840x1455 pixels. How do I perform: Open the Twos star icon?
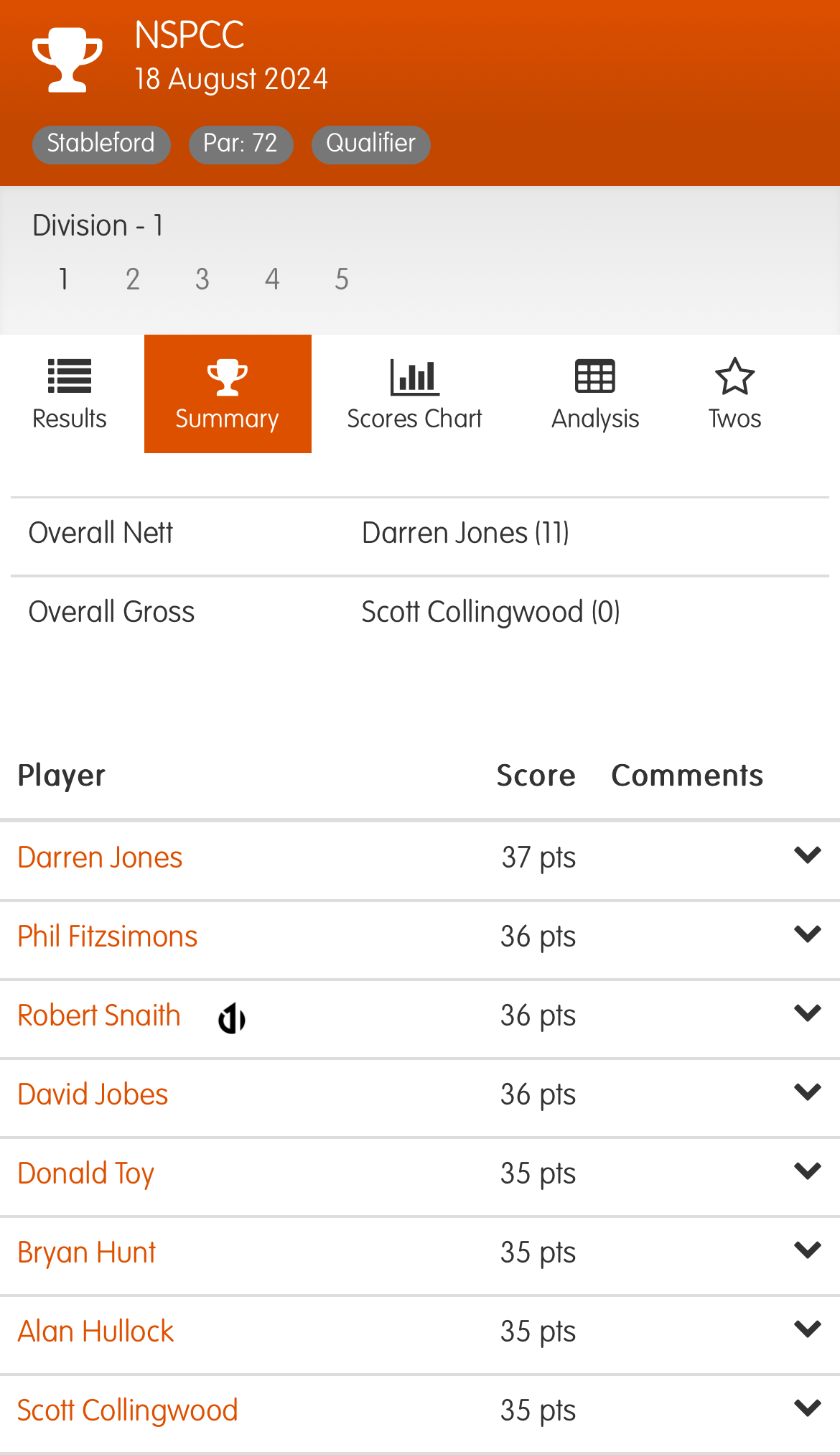(x=734, y=376)
